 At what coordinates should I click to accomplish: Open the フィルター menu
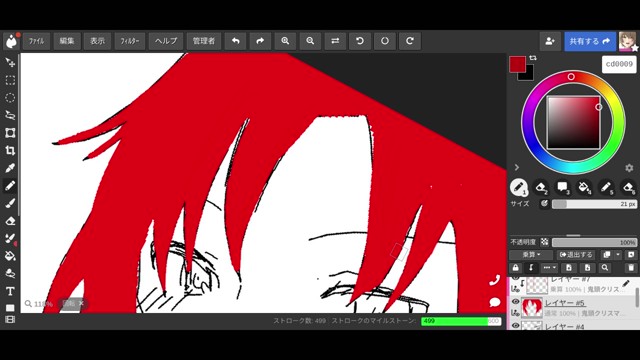point(130,41)
